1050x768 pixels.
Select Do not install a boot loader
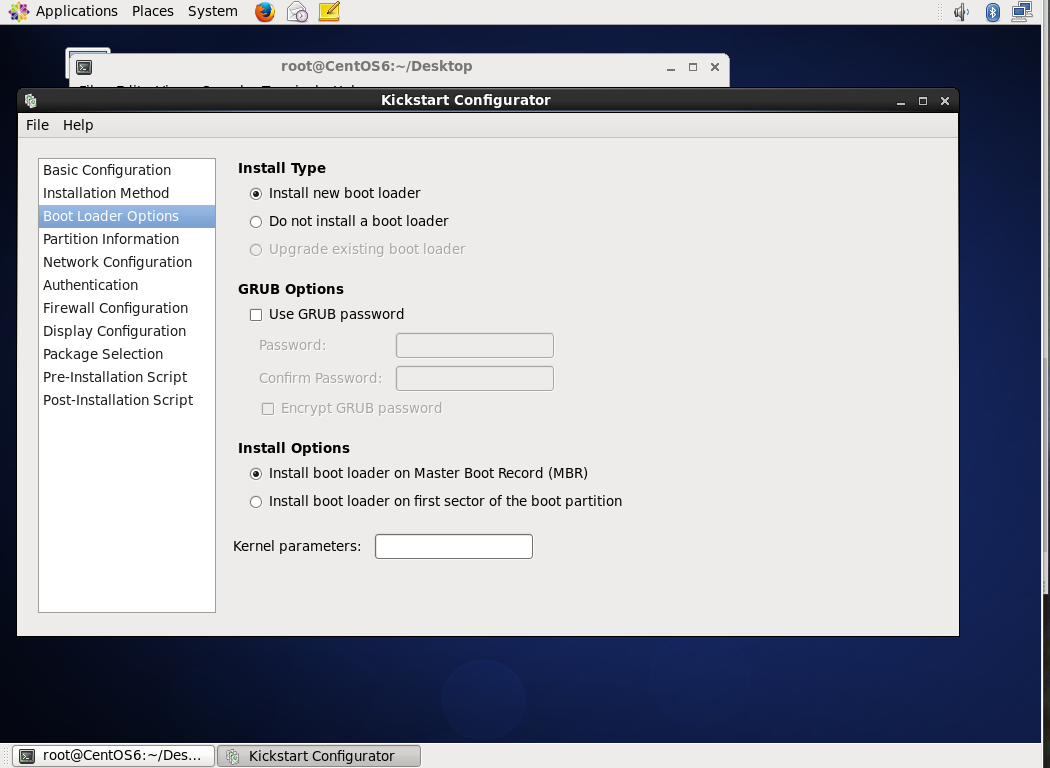349,222
